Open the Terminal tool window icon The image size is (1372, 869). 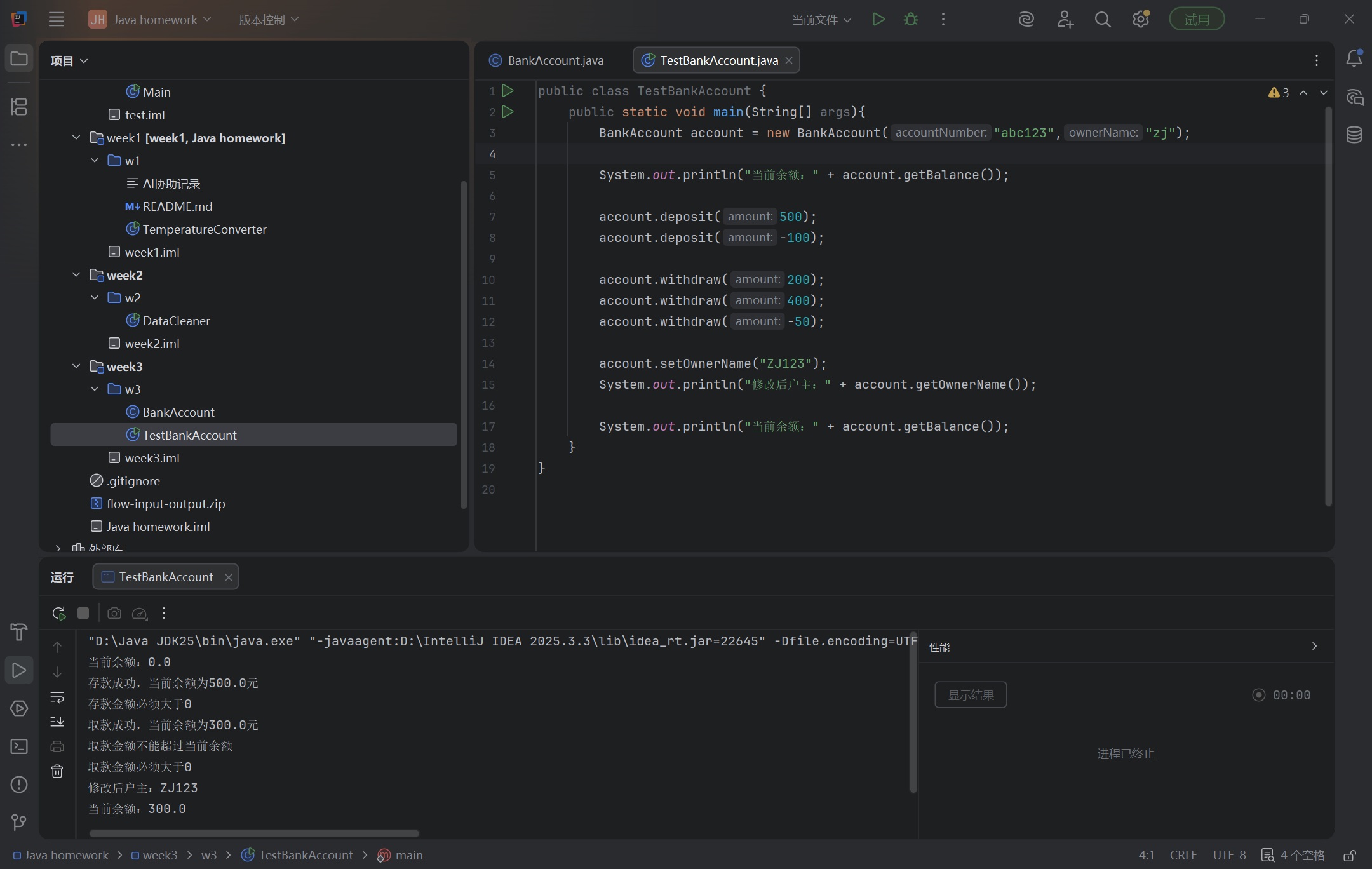click(x=19, y=746)
